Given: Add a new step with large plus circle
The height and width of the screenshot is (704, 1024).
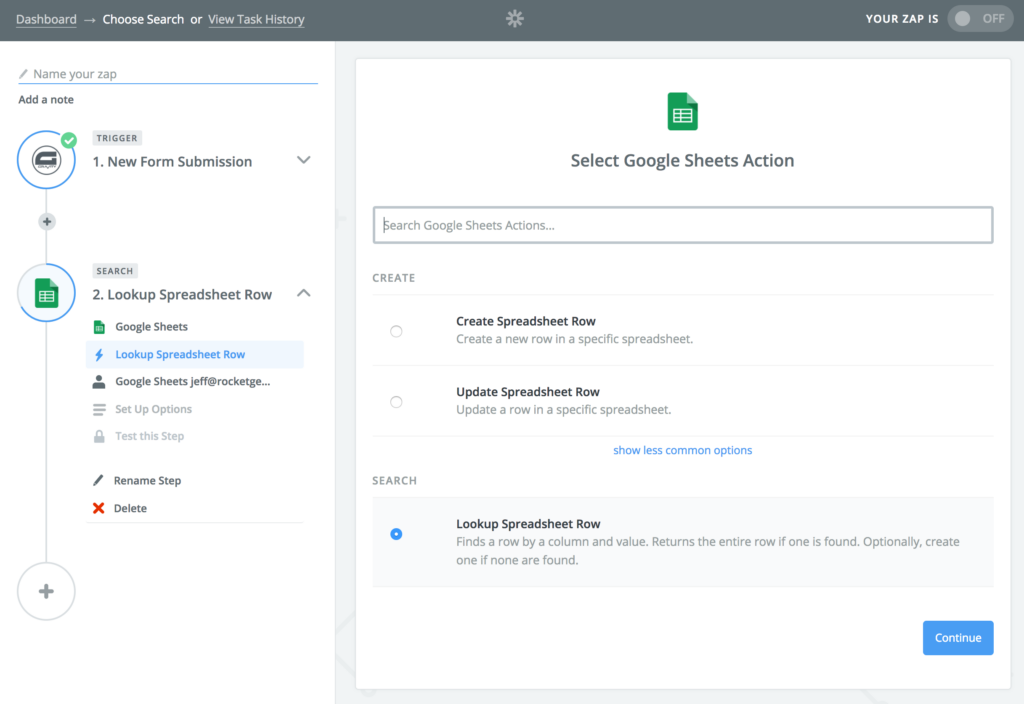Looking at the screenshot, I should (46, 592).
